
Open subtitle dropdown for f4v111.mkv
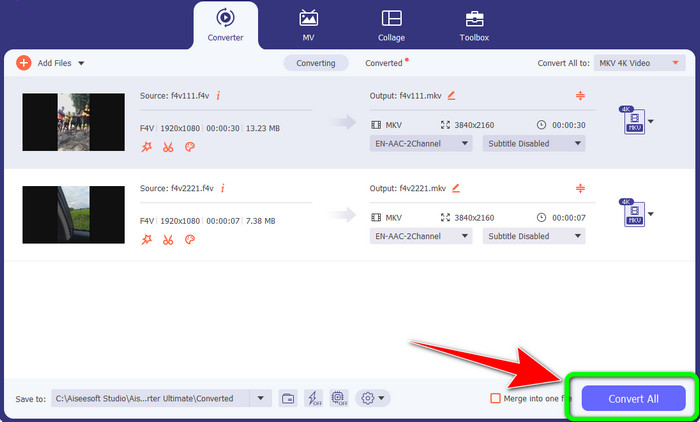pyautogui.click(x=534, y=143)
